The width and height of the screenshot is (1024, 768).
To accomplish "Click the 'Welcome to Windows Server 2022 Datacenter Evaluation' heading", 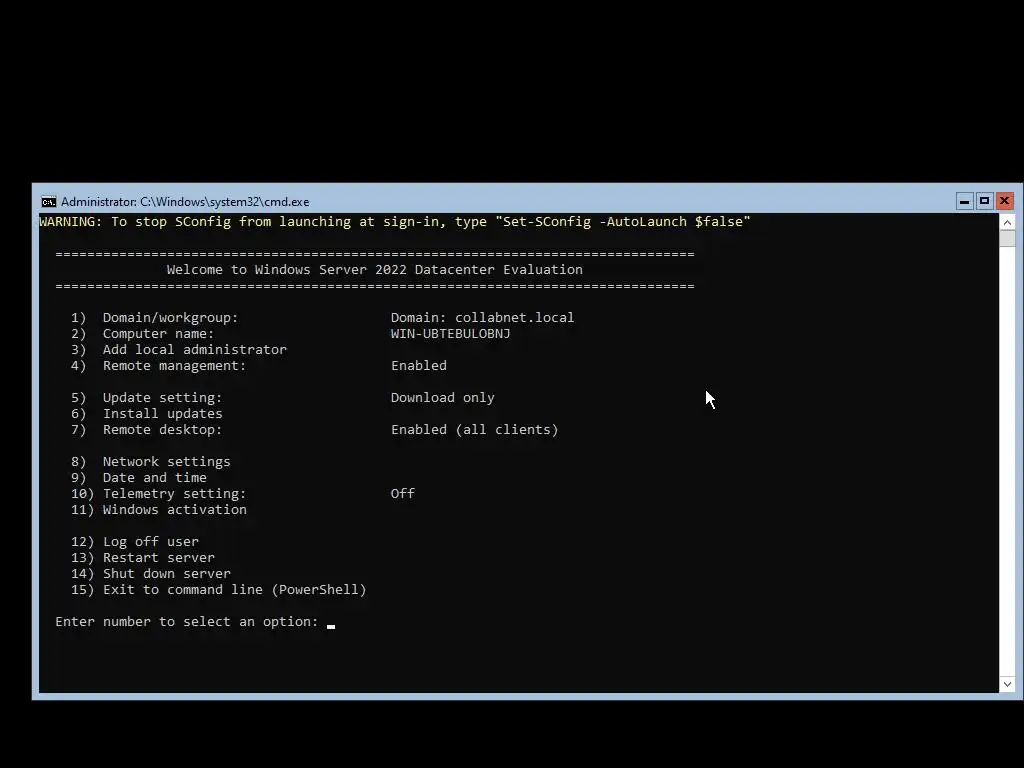I will 375,270.
